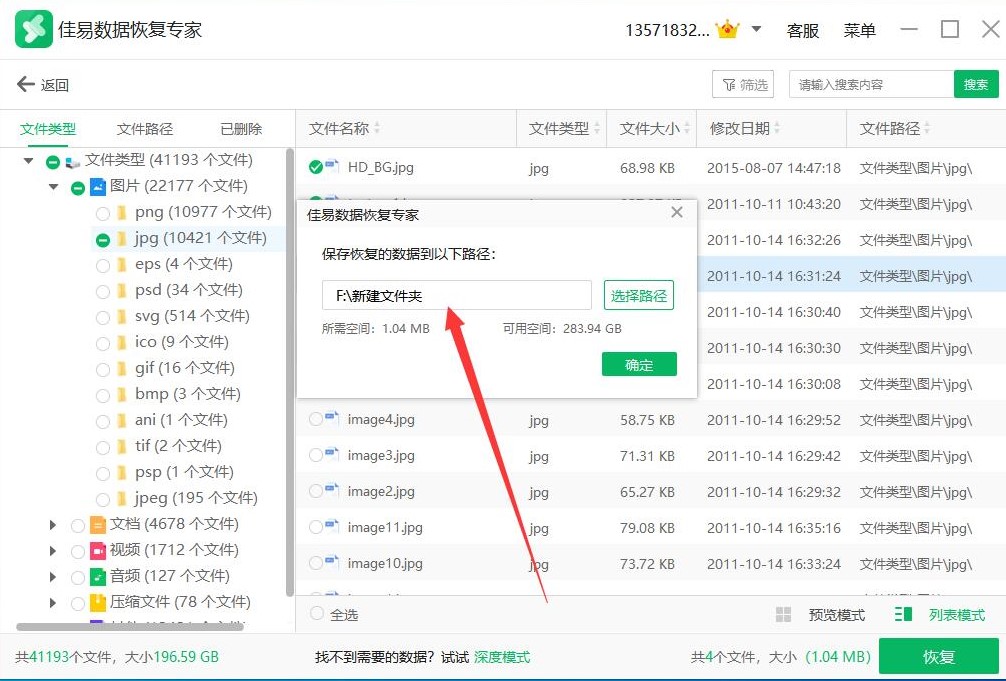1006x681 pixels.
Task: Open the account dropdown arrow beside the crown
Action: pos(757,30)
